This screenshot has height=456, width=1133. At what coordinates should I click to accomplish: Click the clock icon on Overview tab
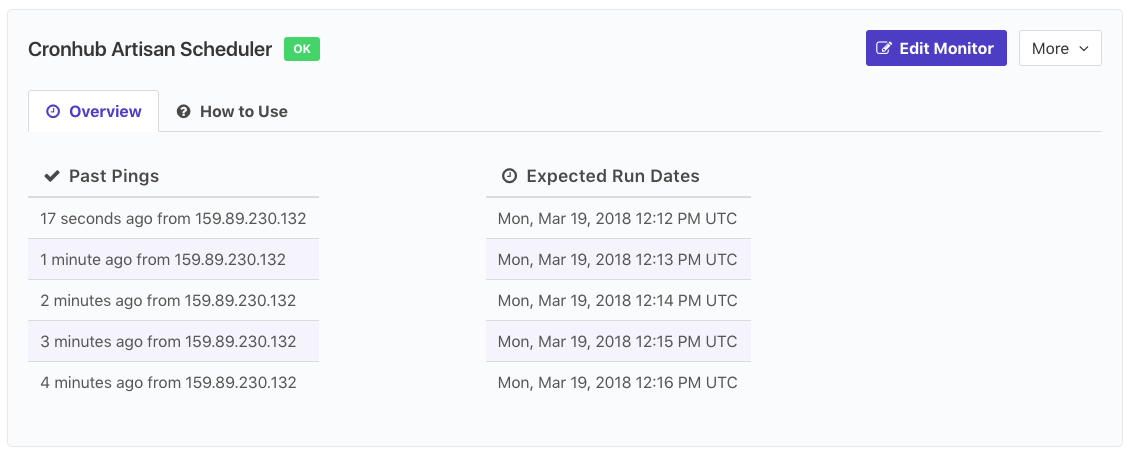(x=54, y=112)
